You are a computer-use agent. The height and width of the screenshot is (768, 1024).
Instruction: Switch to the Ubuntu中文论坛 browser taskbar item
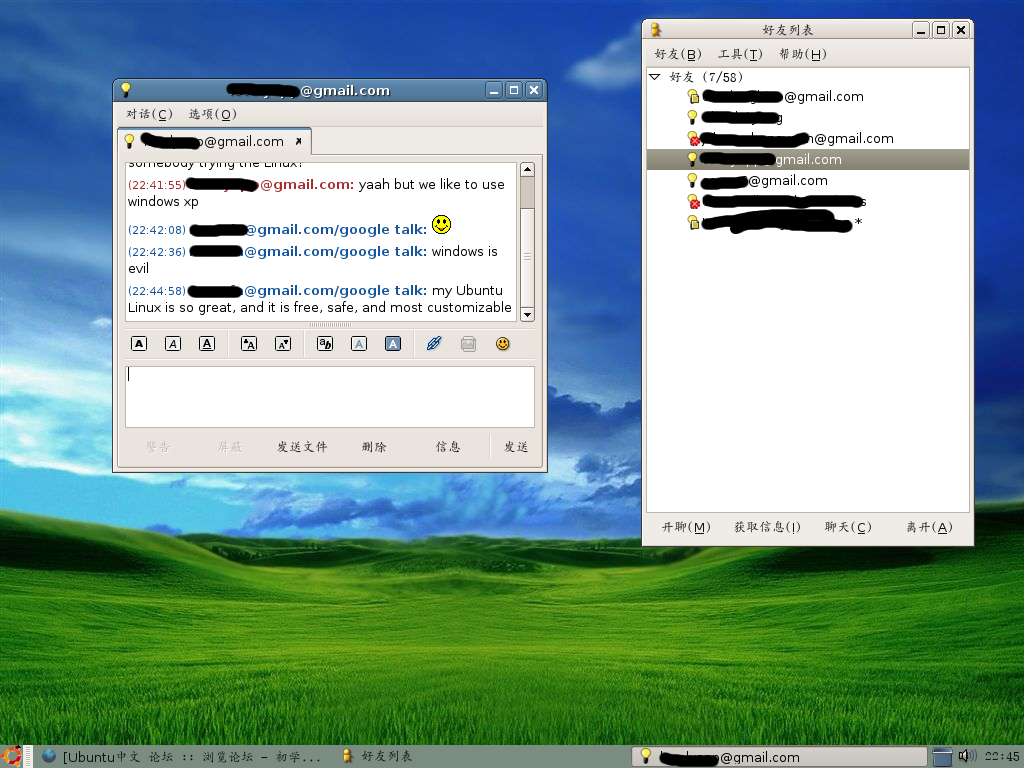(x=182, y=757)
